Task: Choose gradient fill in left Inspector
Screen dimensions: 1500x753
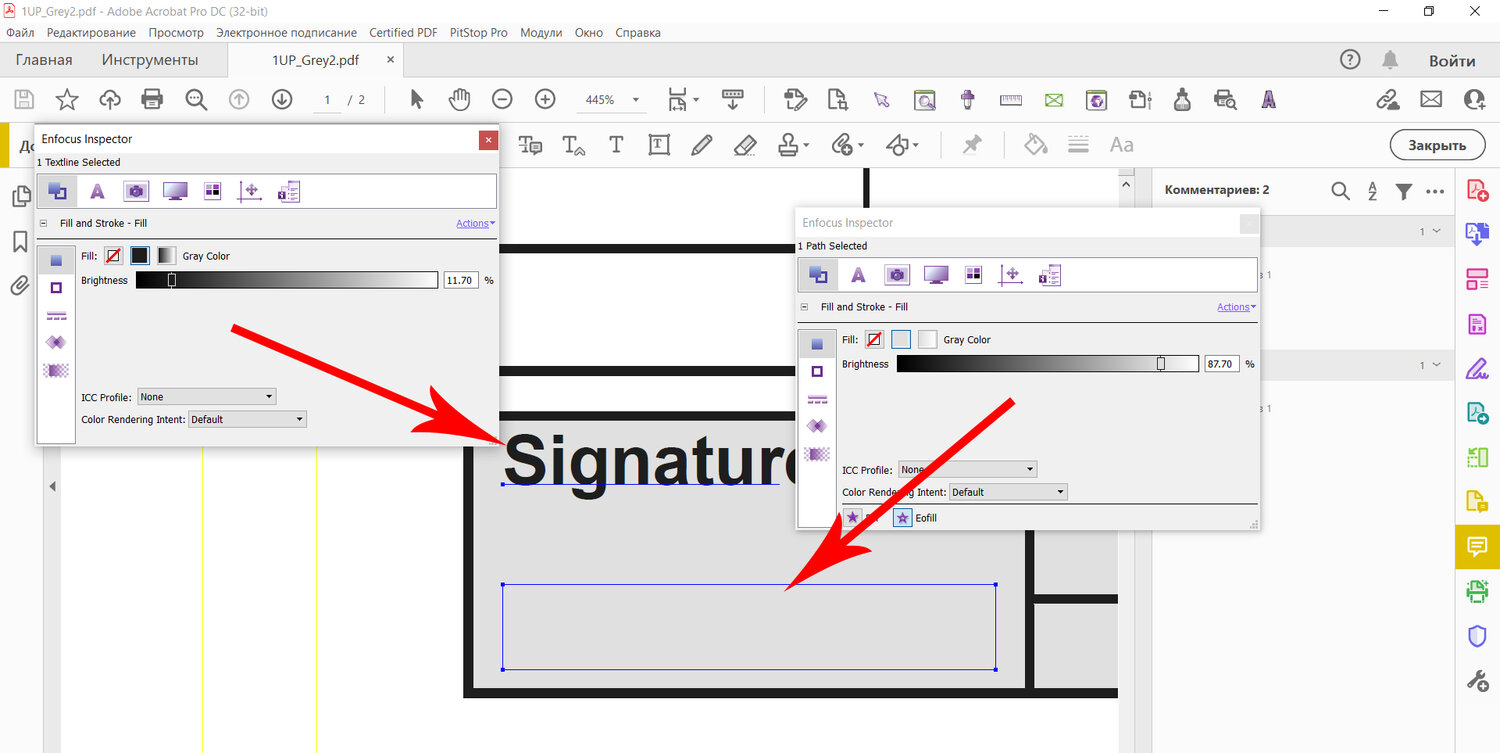Action: [x=166, y=256]
